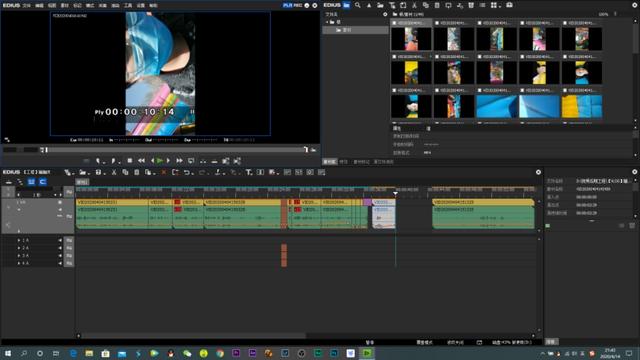Mute audio track 1A speaker toggle
Viewport: 640px width, 360px height.
60,240
